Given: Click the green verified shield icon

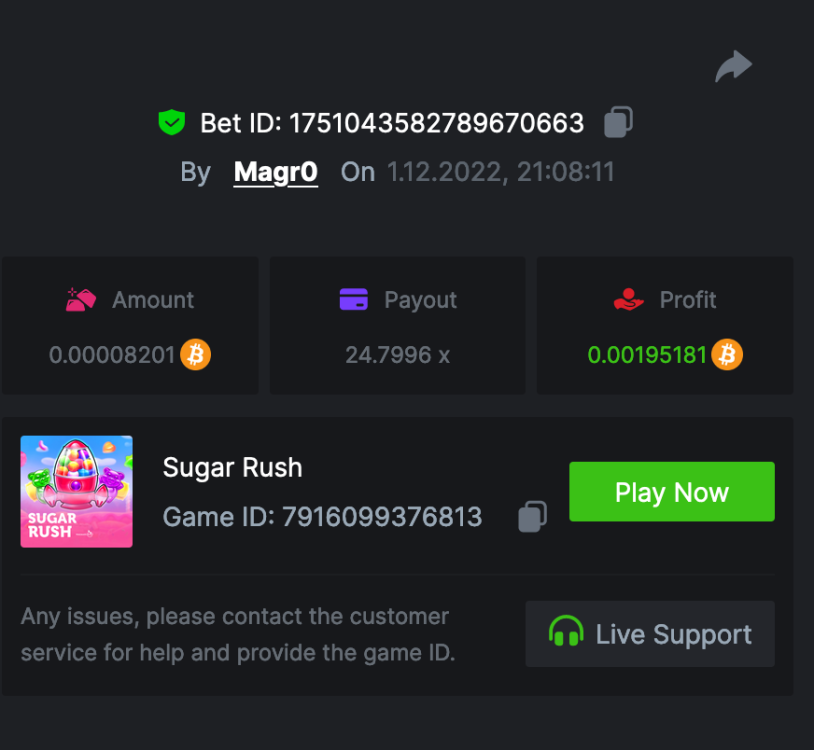Looking at the screenshot, I should click(x=172, y=123).
